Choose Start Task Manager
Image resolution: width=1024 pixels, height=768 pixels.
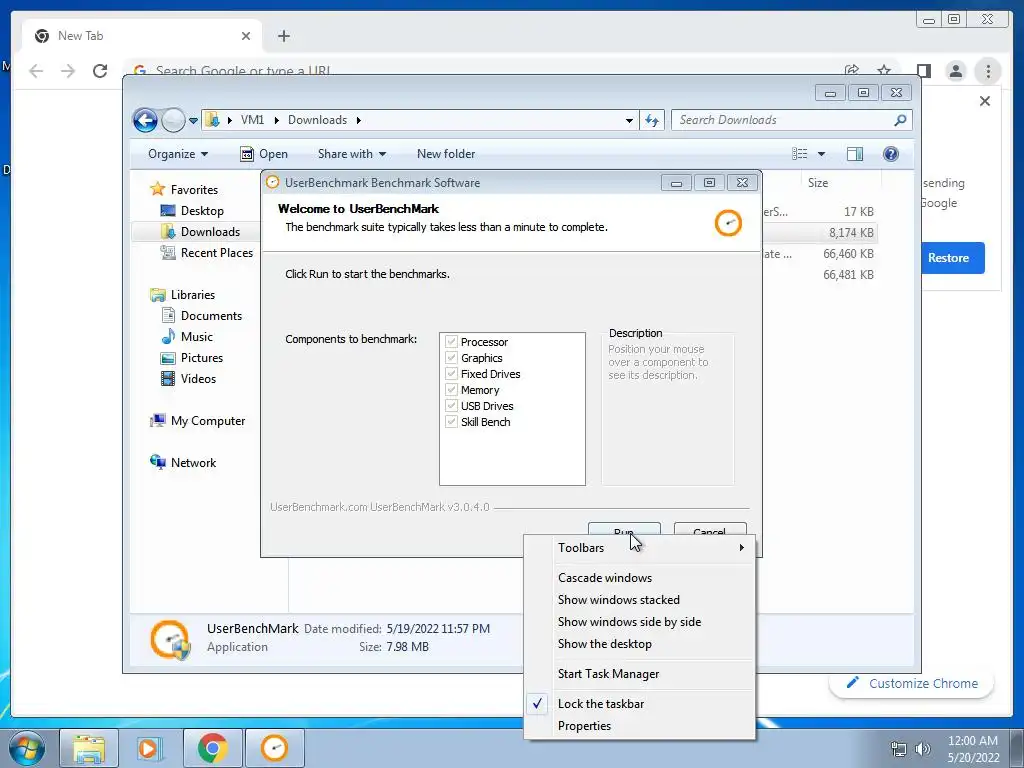coord(640,674)
